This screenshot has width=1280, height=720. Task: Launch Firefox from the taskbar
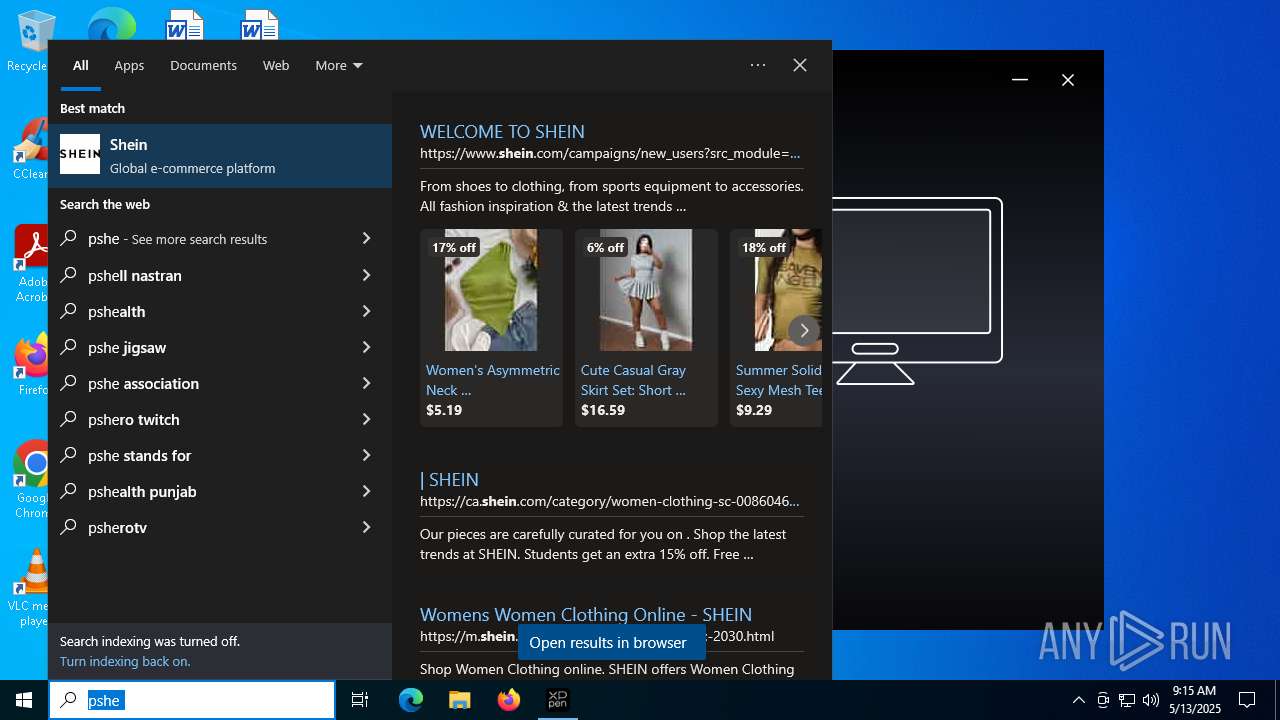coord(509,700)
